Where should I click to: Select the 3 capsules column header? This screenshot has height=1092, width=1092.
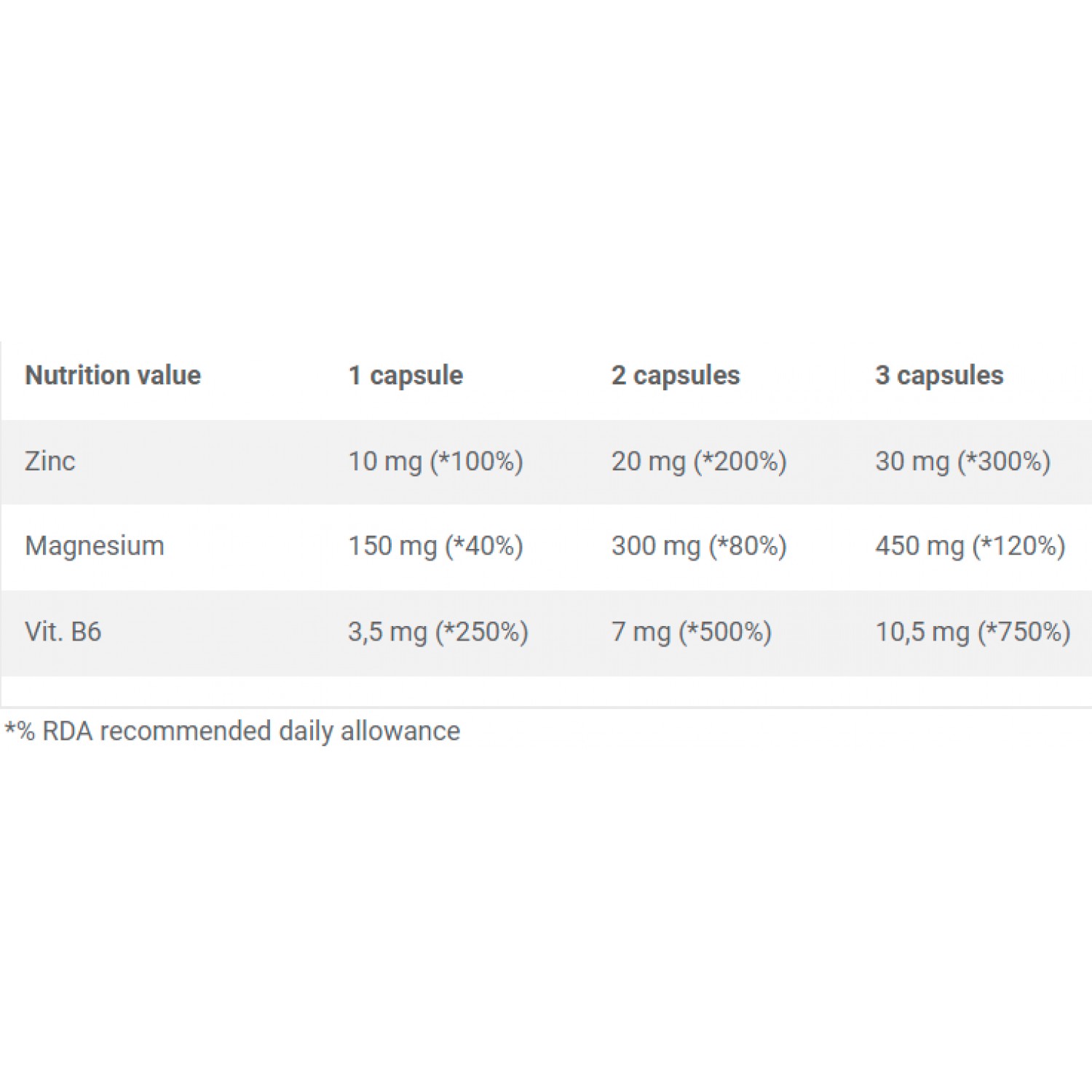[939, 376]
